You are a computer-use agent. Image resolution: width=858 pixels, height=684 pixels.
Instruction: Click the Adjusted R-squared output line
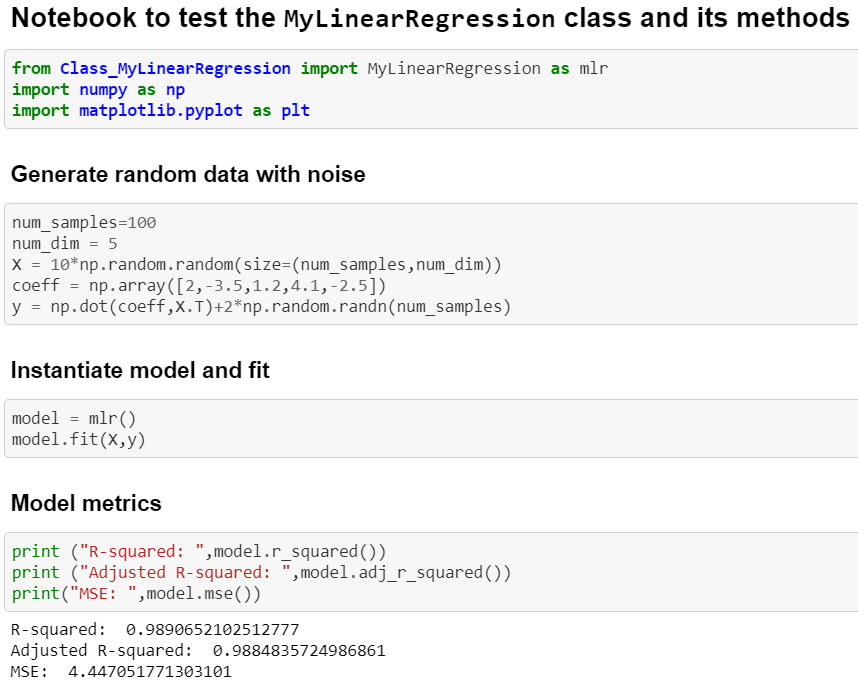click(x=198, y=651)
